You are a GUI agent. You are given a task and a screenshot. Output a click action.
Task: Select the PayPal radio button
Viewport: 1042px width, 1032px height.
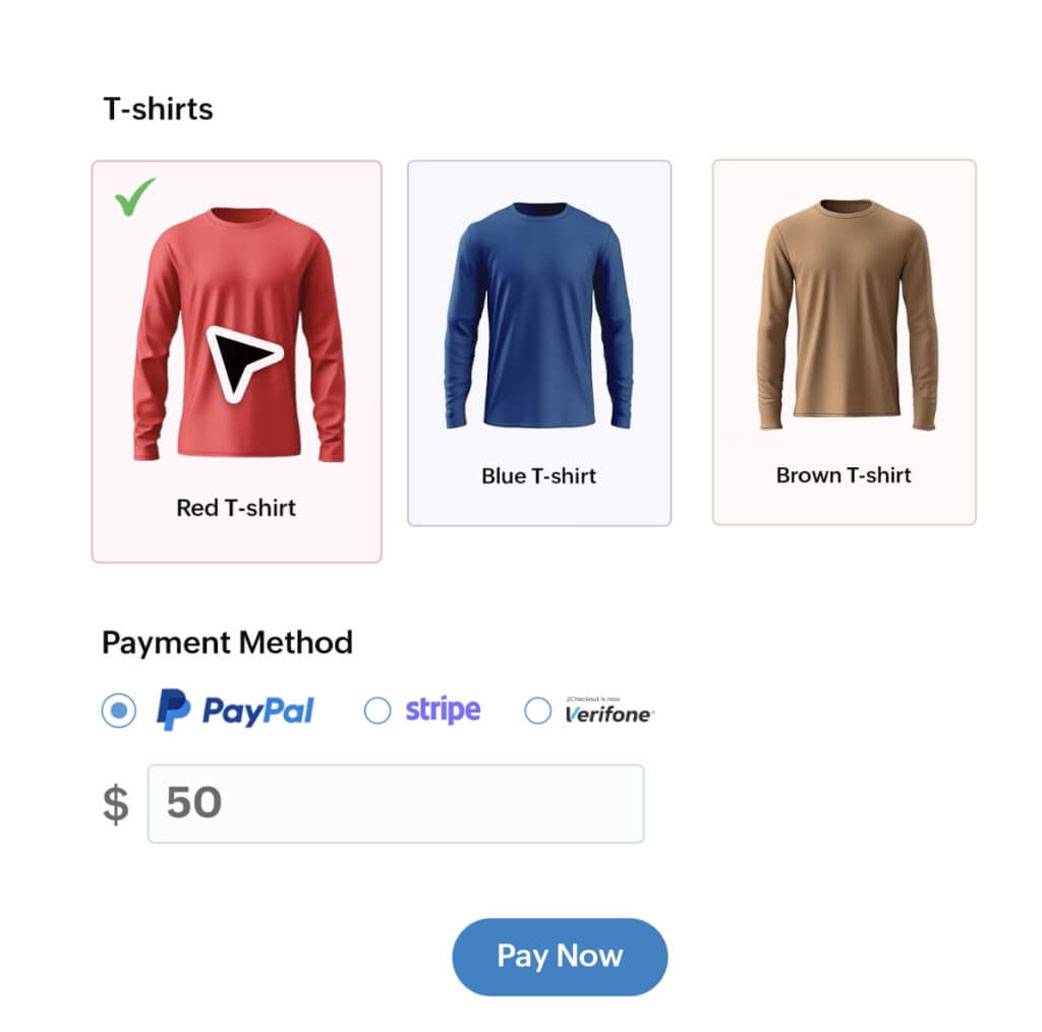(117, 709)
